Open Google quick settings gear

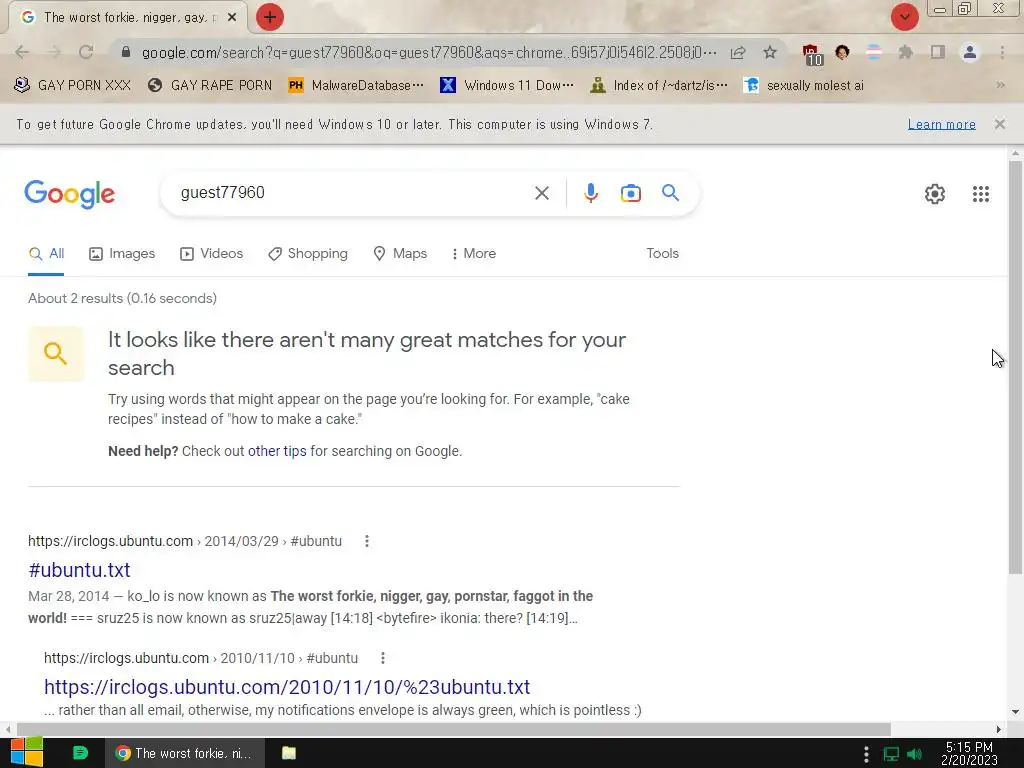(935, 194)
